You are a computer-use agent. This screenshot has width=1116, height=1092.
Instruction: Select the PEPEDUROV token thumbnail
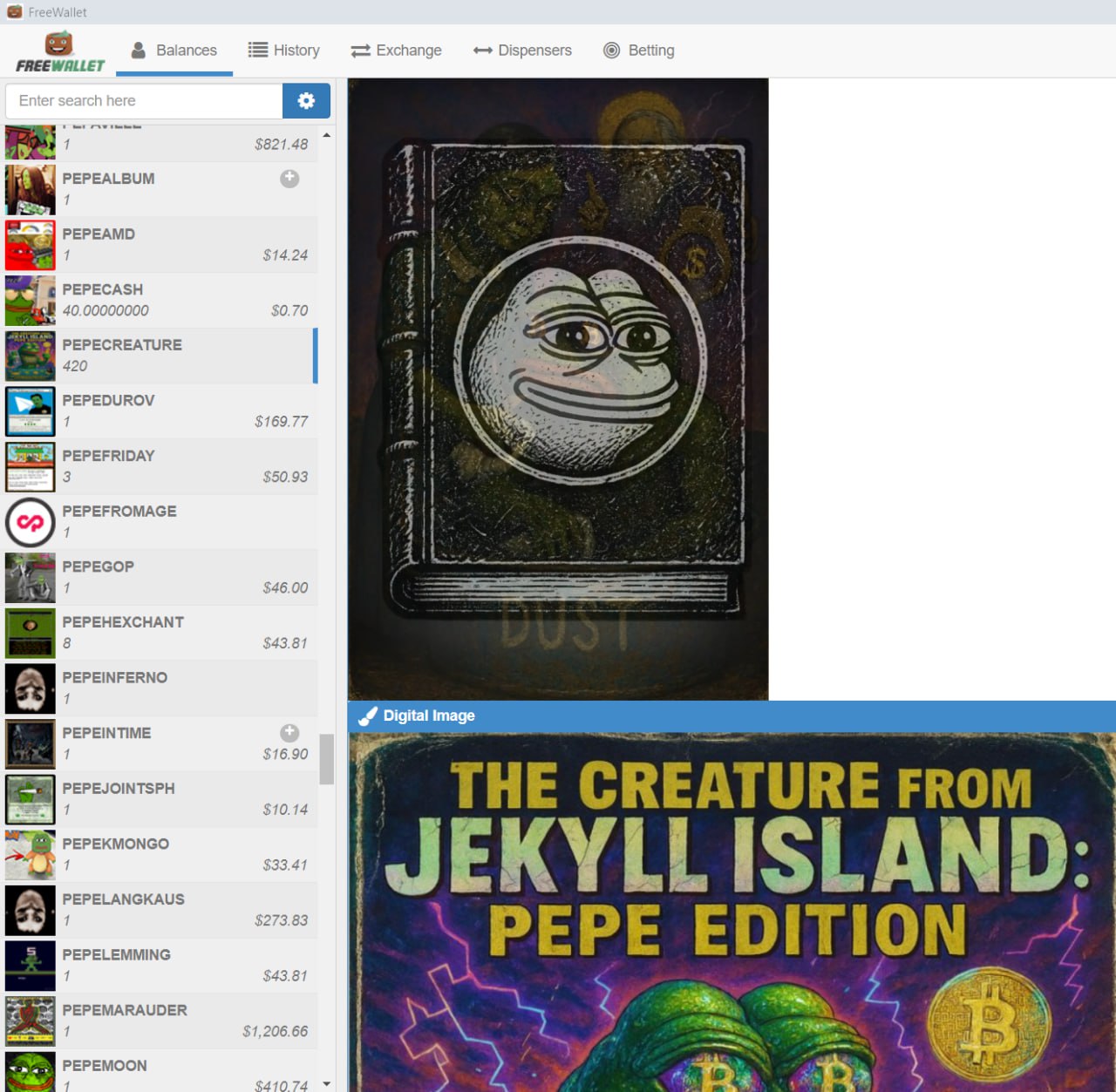pyautogui.click(x=31, y=411)
